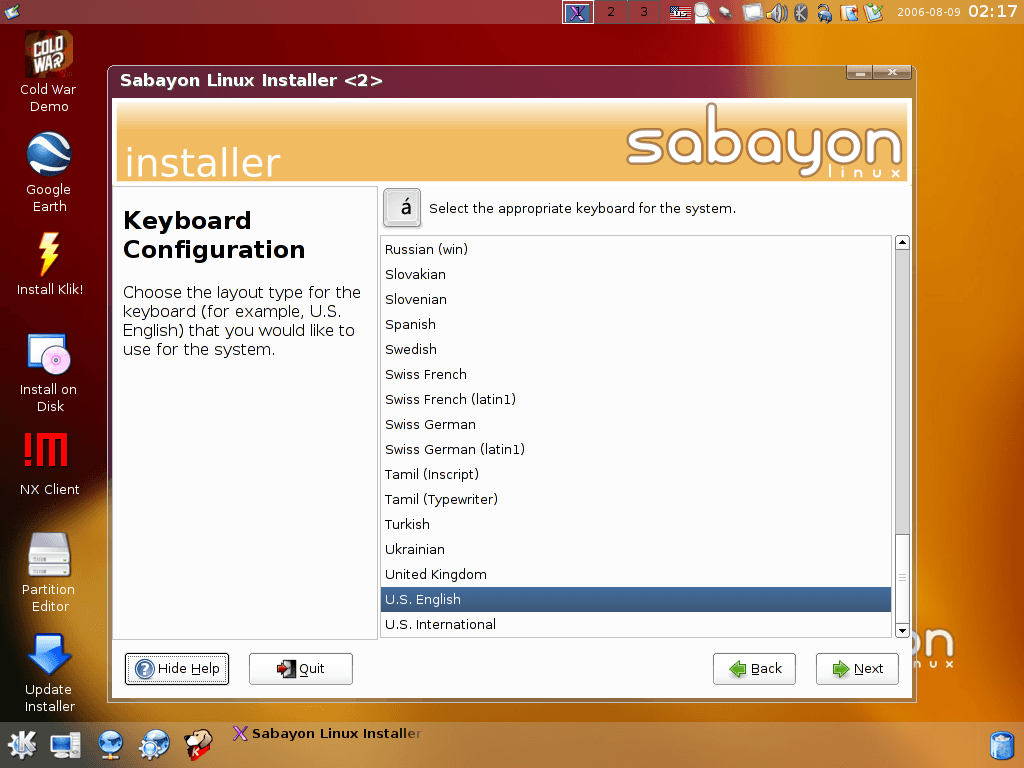Screen dimensions: 1024x768
Task: Launch Google Earth from the desktop
Action: [x=48, y=172]
